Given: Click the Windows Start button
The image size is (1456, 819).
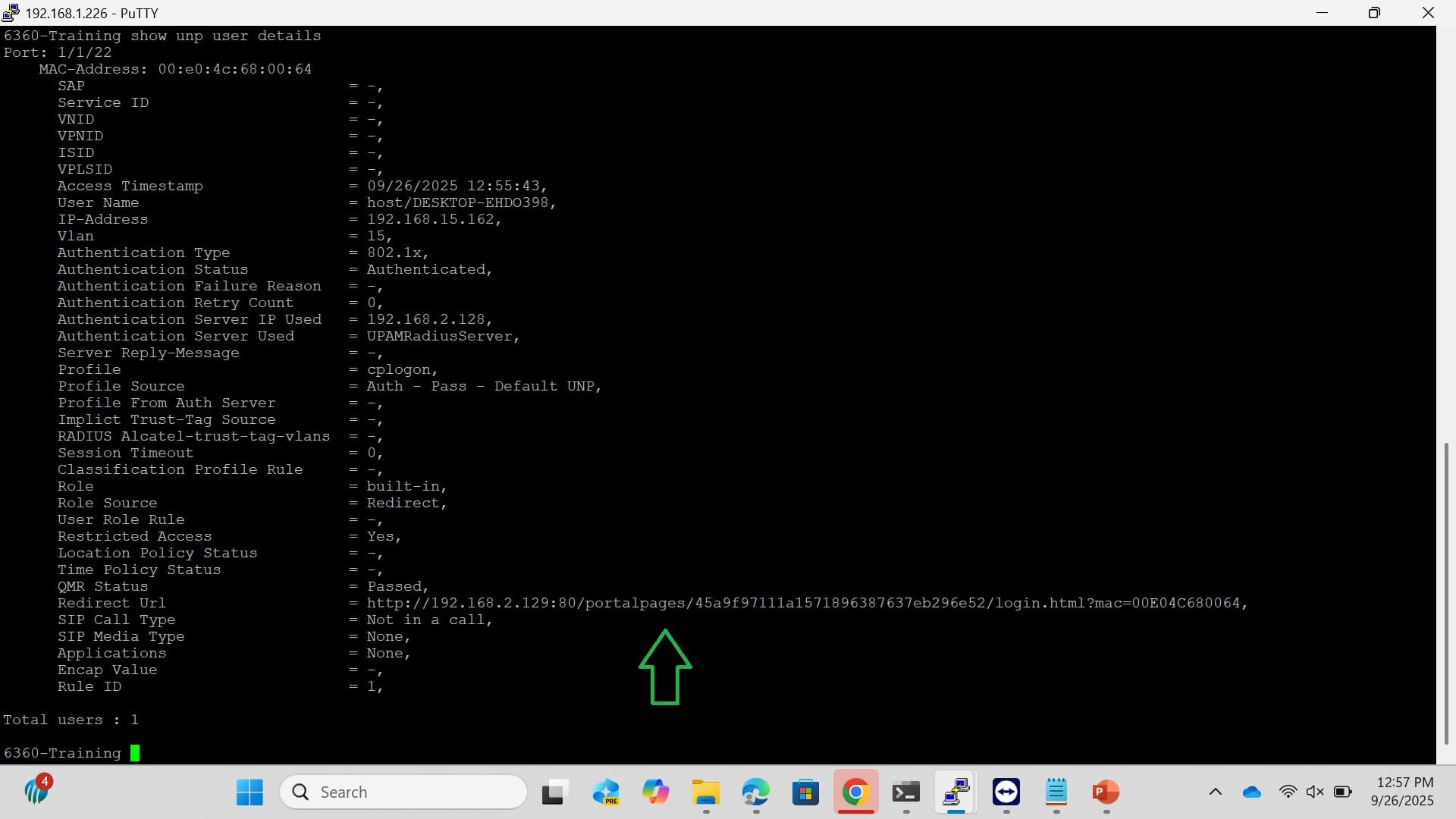Looking at the screenshot, I should click(x=249, y=792).
